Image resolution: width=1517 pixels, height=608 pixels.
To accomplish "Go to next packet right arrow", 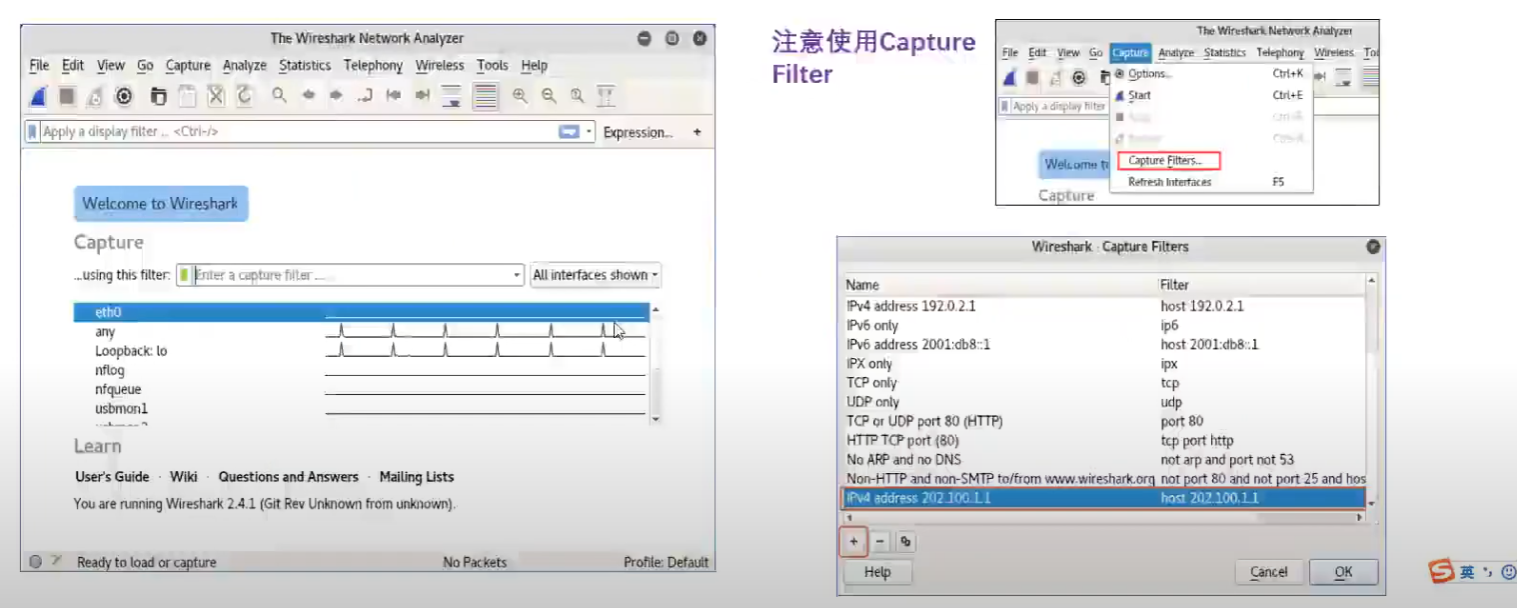I will 336,96.
